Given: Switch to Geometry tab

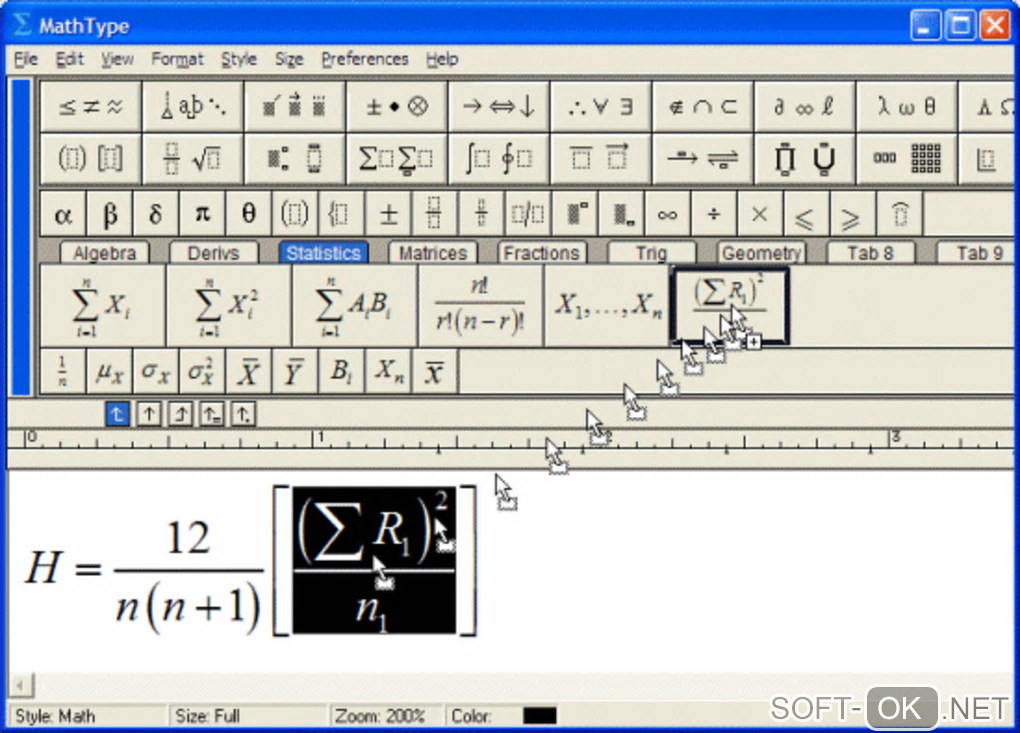Looking at the screenshot, I should pos(761,252).
